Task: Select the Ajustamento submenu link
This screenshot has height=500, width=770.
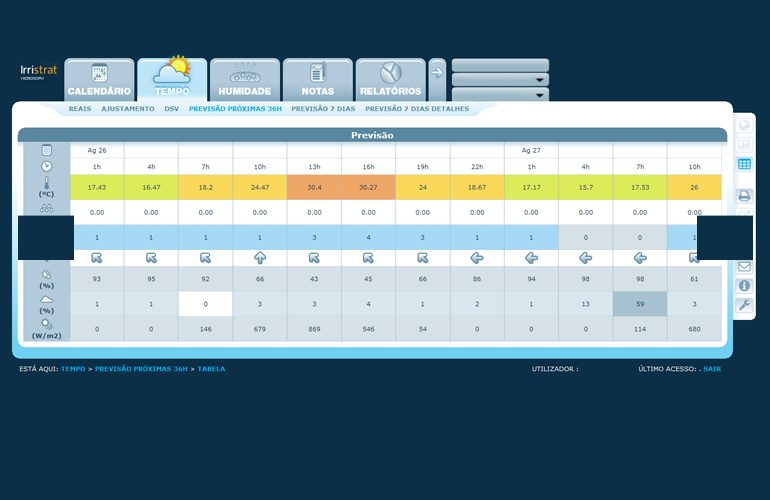Action: pos(128,109)
